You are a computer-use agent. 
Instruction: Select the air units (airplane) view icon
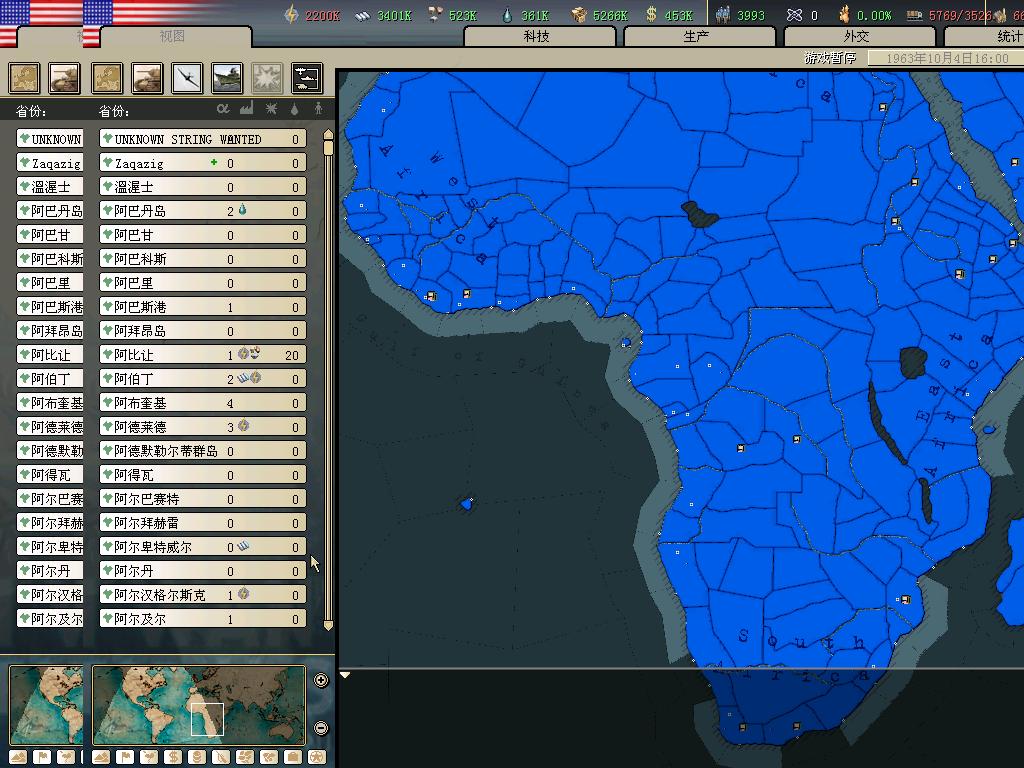tap(187, 78)
